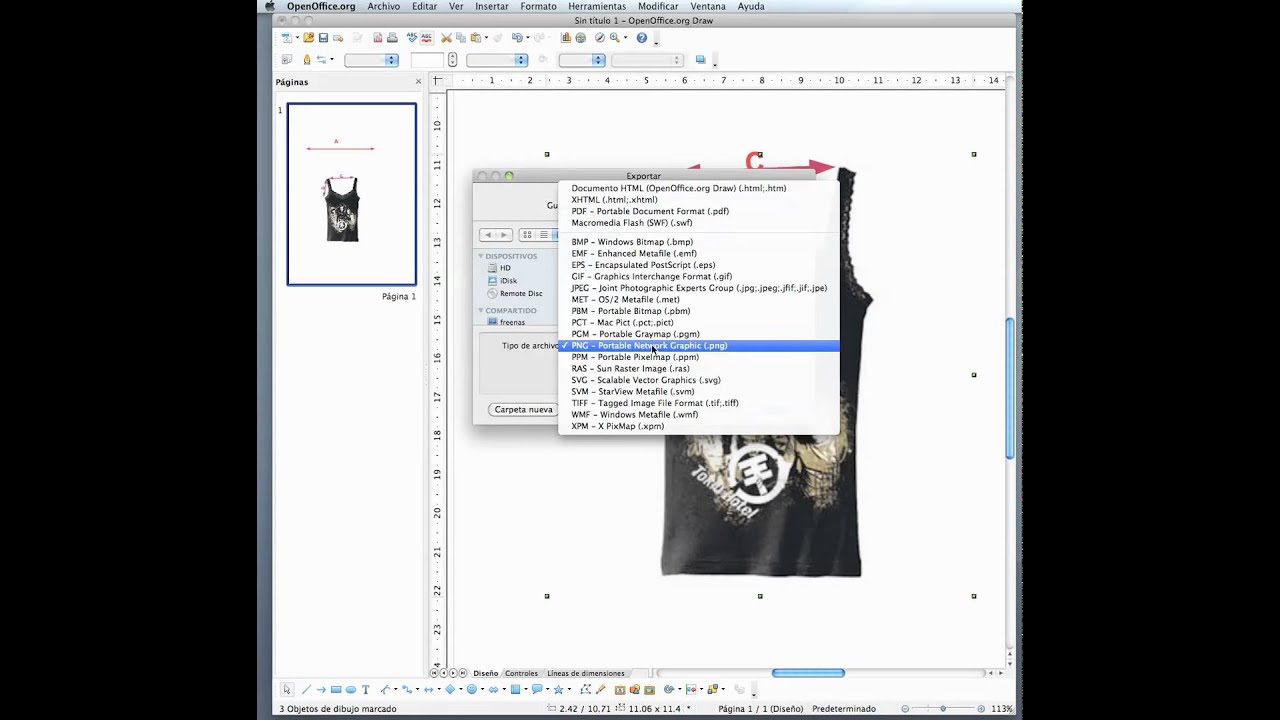The height and width of the screenshot is (720, 1280).
Task: Choose BMP - Windows Bitmap format
Action: 699,242
